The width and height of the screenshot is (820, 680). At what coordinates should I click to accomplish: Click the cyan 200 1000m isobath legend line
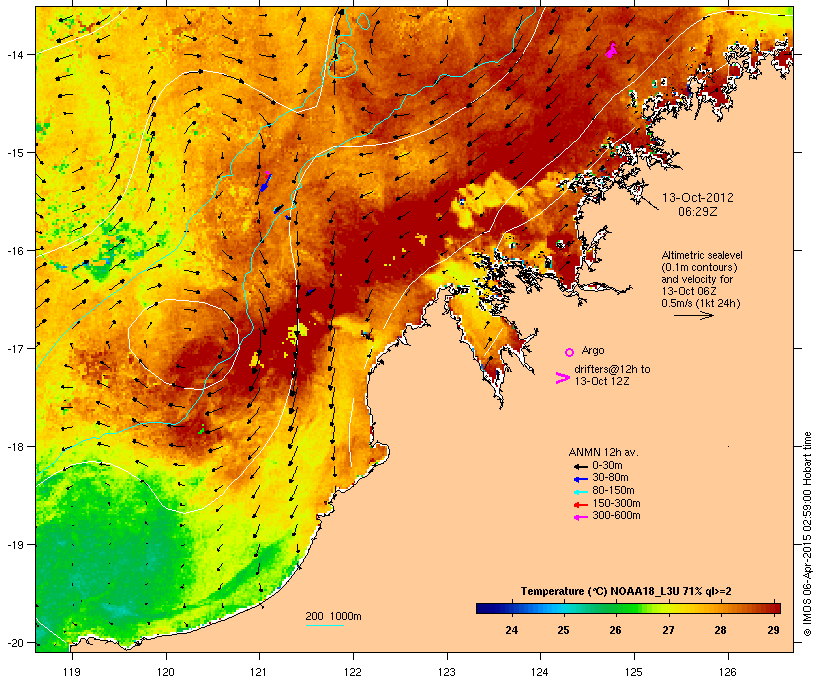pos(325,625)
